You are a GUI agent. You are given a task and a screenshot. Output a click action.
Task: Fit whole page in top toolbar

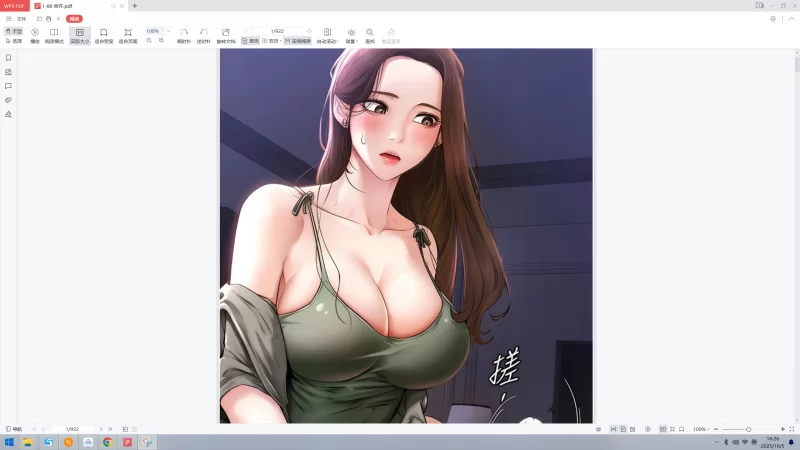tap(128, 36)
